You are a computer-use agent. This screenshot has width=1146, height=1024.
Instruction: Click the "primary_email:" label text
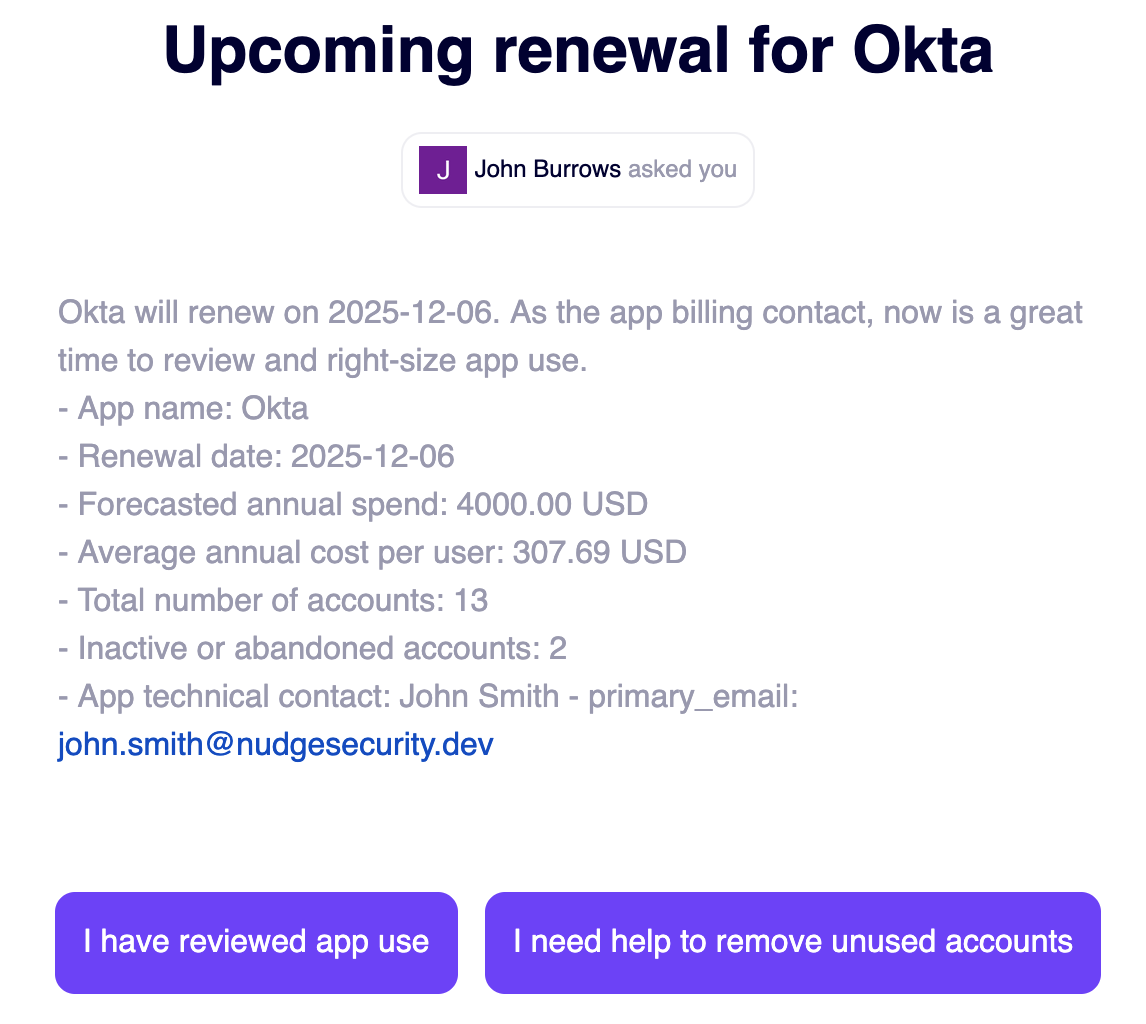coord(693,697)
